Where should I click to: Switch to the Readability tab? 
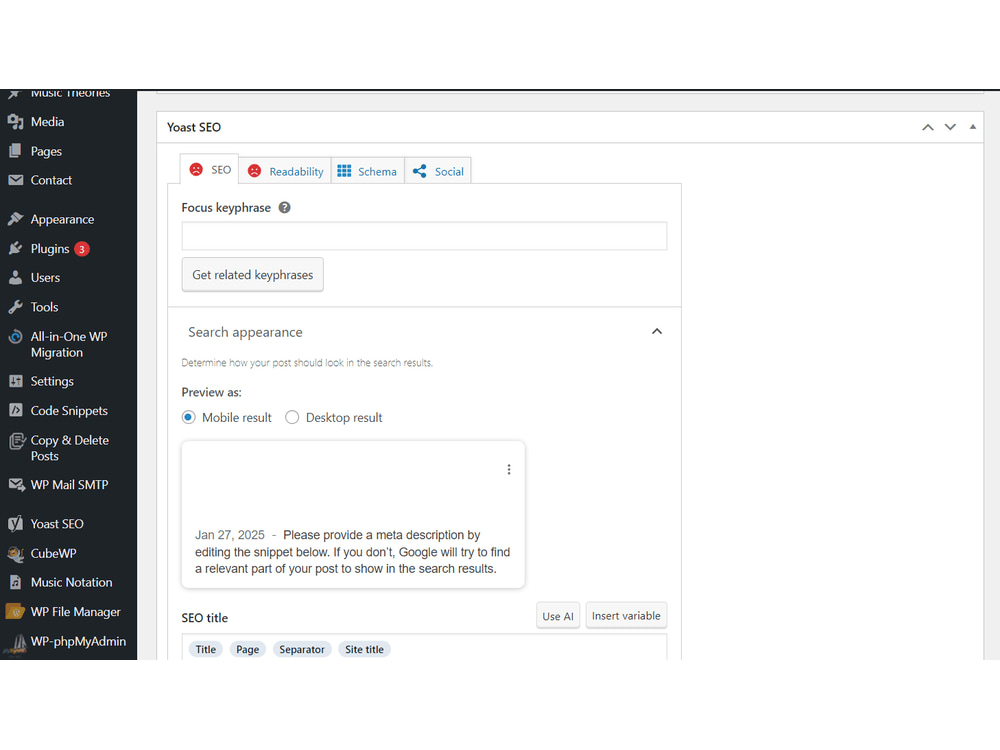click(x=285, y=172)
